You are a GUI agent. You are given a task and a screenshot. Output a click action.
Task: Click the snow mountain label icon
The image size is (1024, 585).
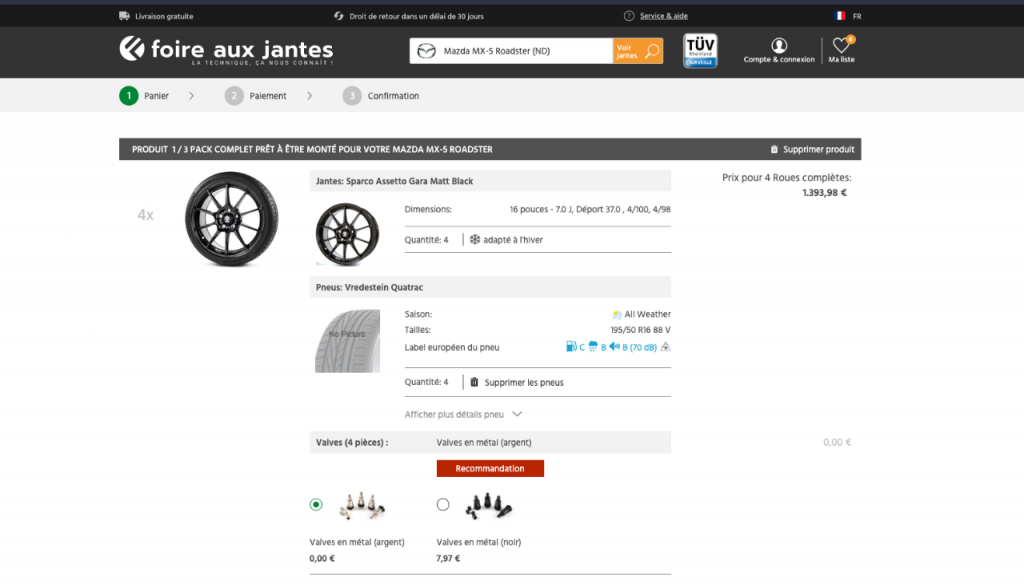coord(665,347)
